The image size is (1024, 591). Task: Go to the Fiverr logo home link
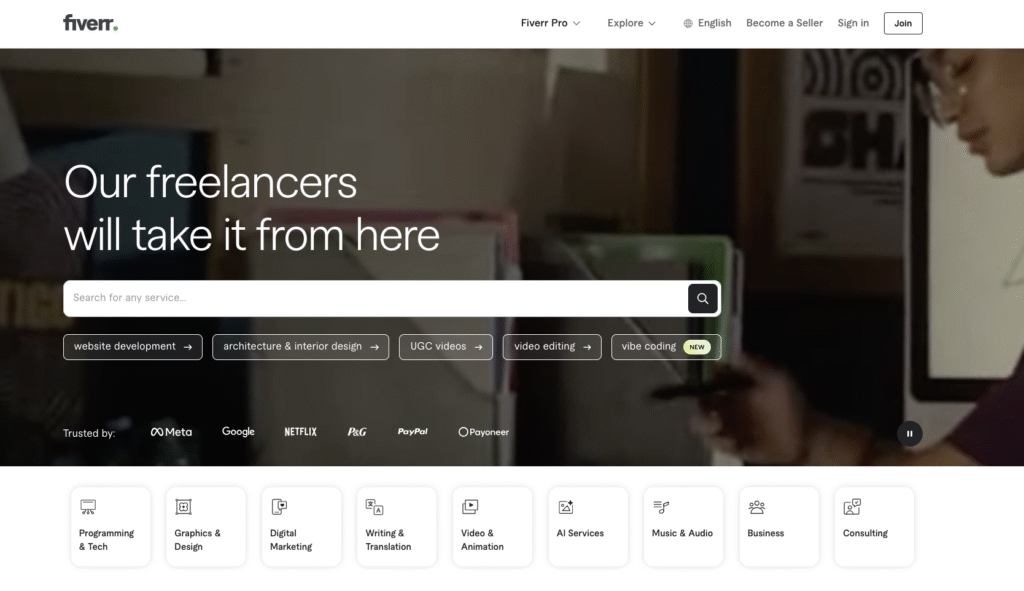(x=90, y=23)
